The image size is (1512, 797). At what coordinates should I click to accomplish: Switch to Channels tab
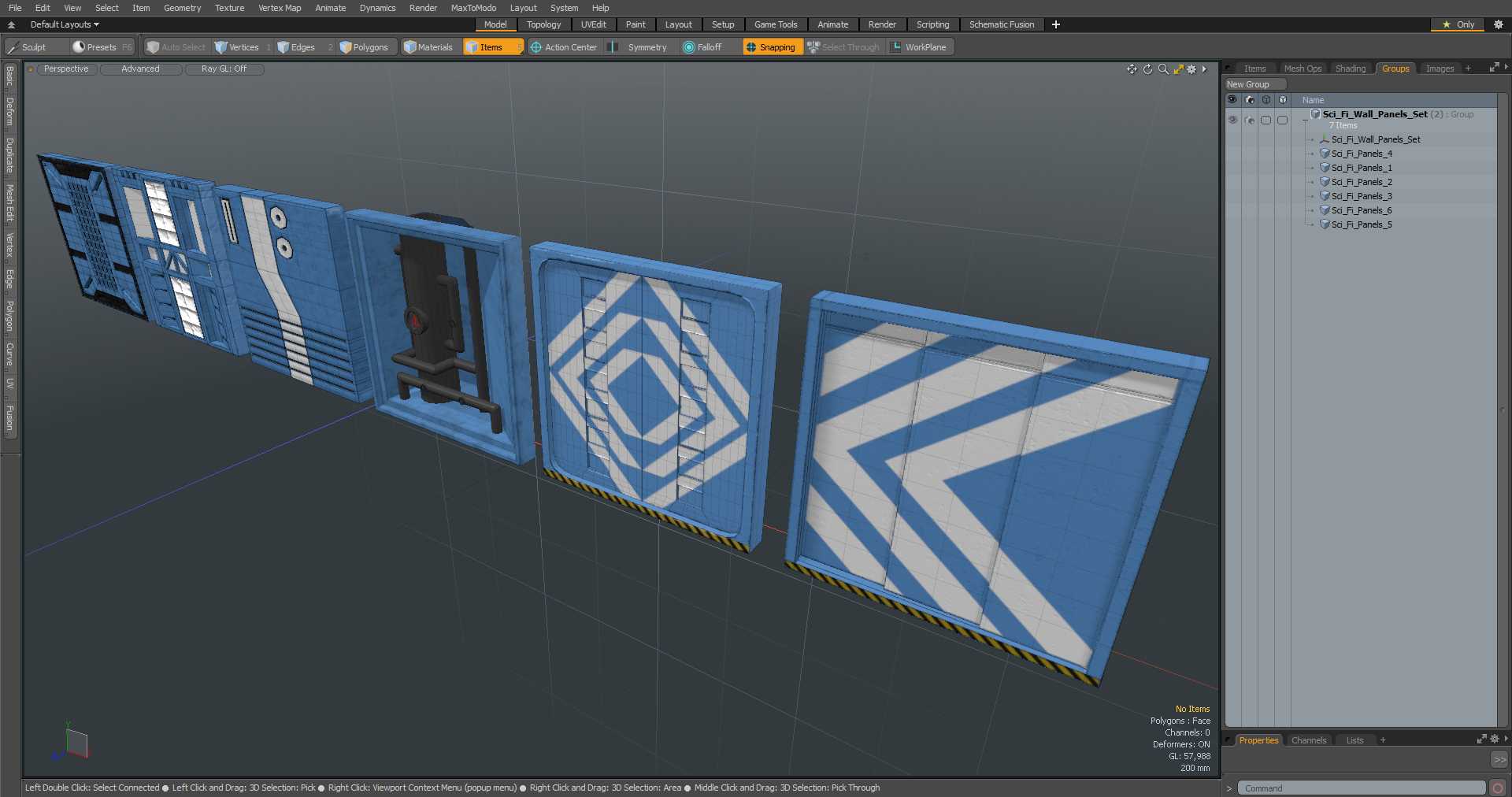click(1309, 740)
